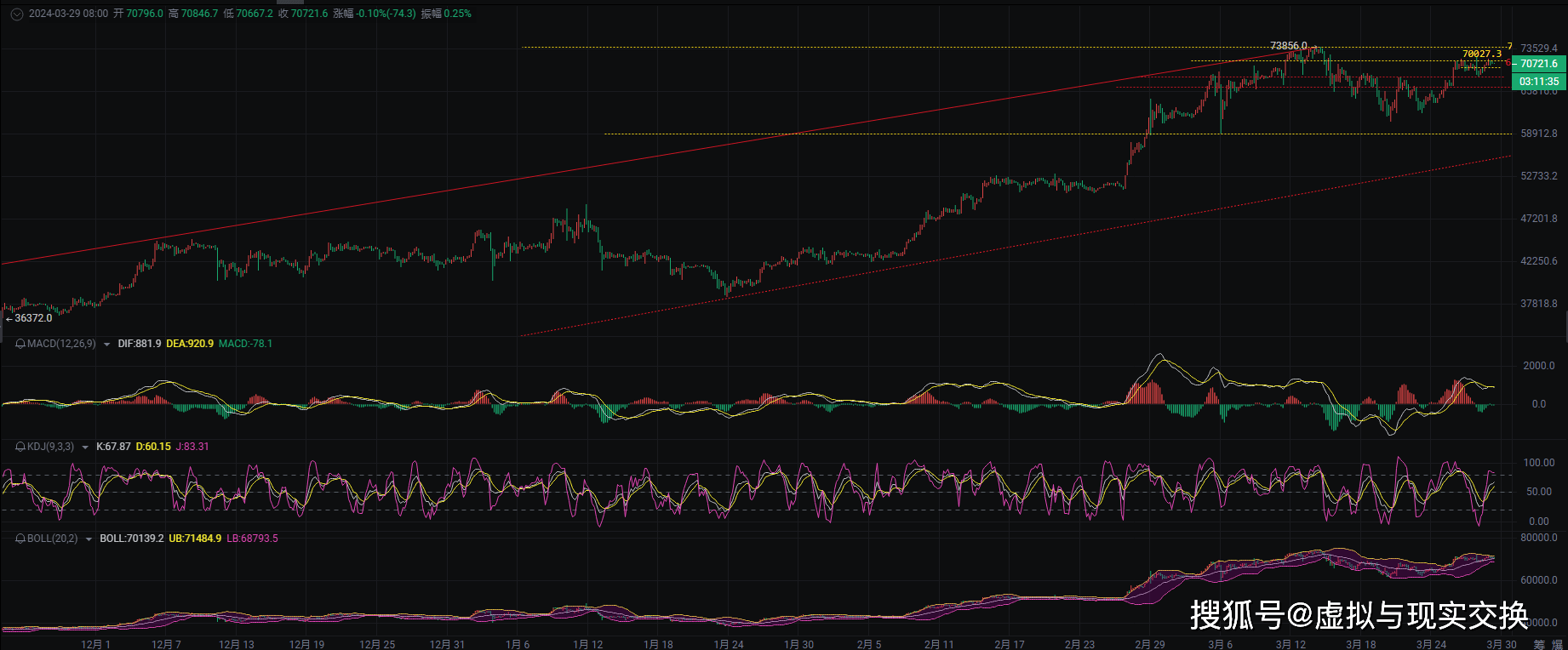Viewport: 1568px width, 650px height.
Task: Open the KDJ(9,3,3) indicator dropdown arrow
Action: 85,448
